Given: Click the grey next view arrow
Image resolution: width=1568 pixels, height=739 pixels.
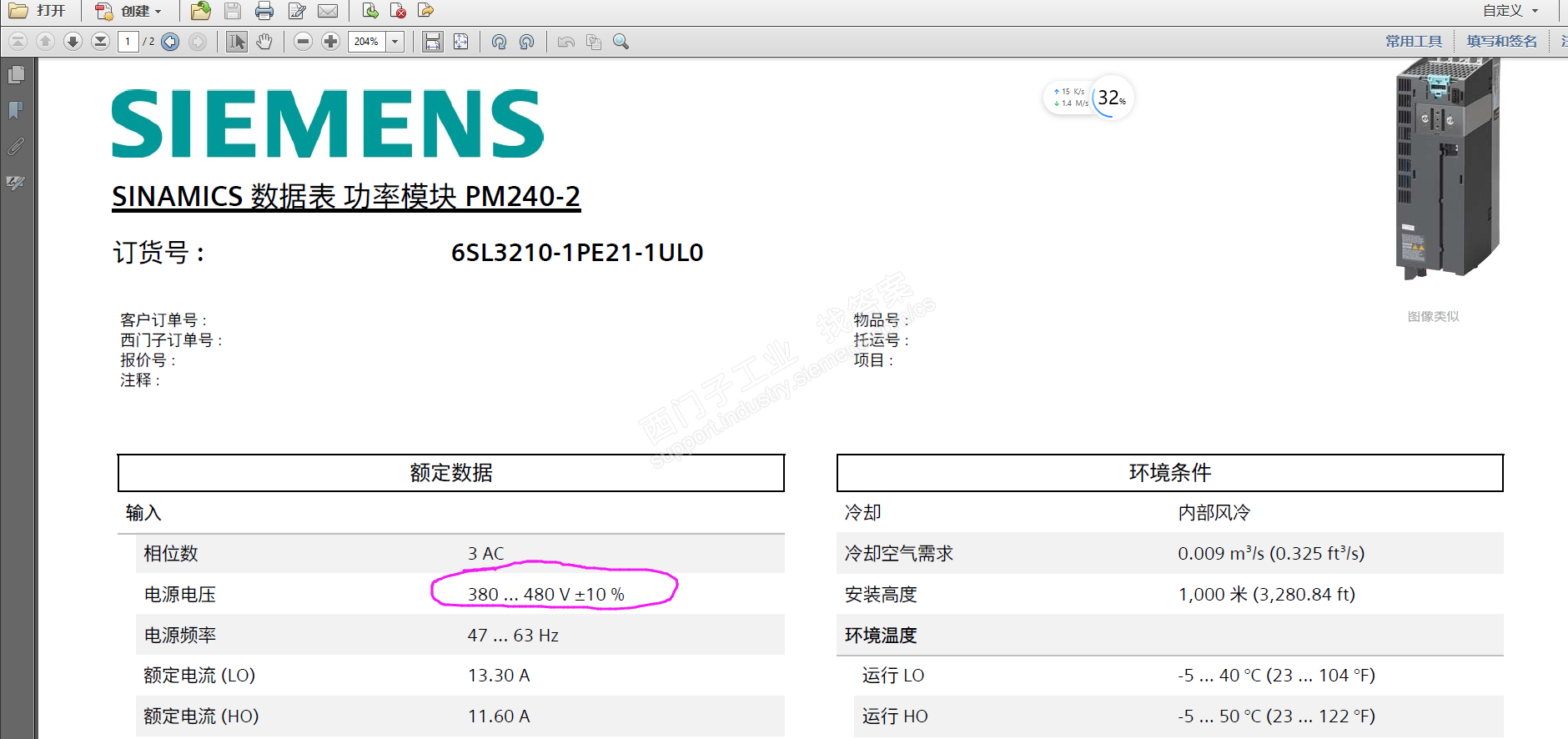Looking at the screenshot, I should click(198, 42).
